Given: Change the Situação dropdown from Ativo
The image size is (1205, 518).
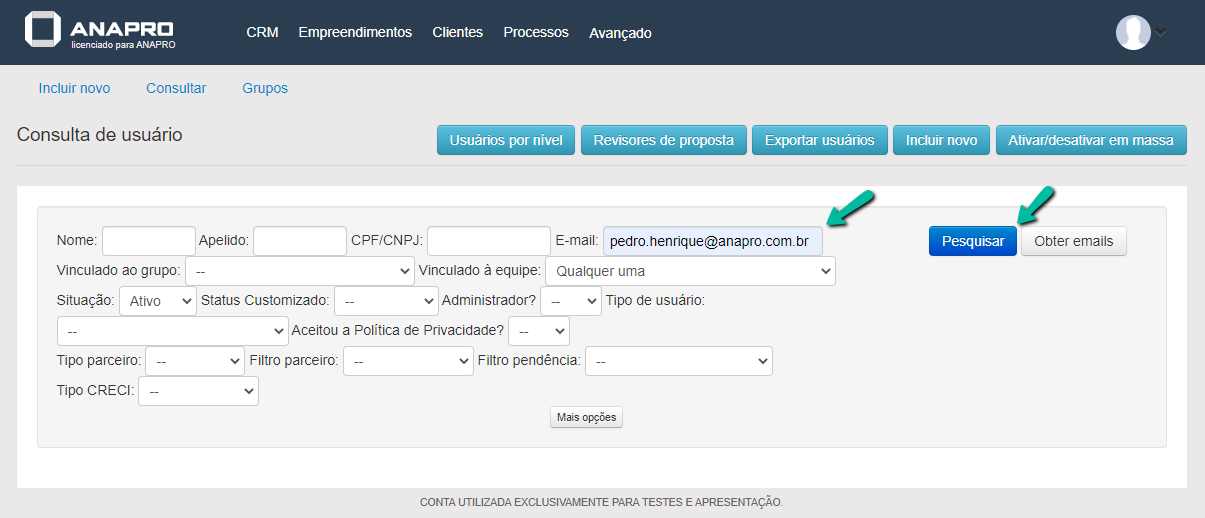Looking at the screenshot, I should point(158,301).
